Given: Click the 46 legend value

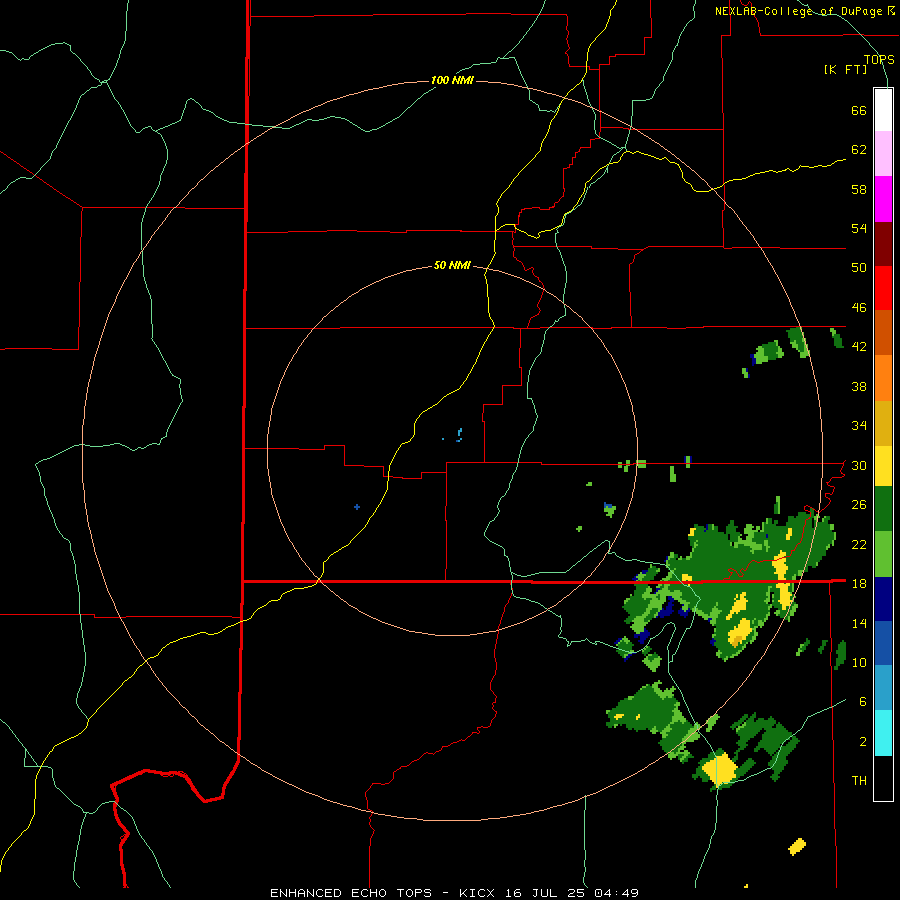Looking at the screenshot, I should 859,308.
